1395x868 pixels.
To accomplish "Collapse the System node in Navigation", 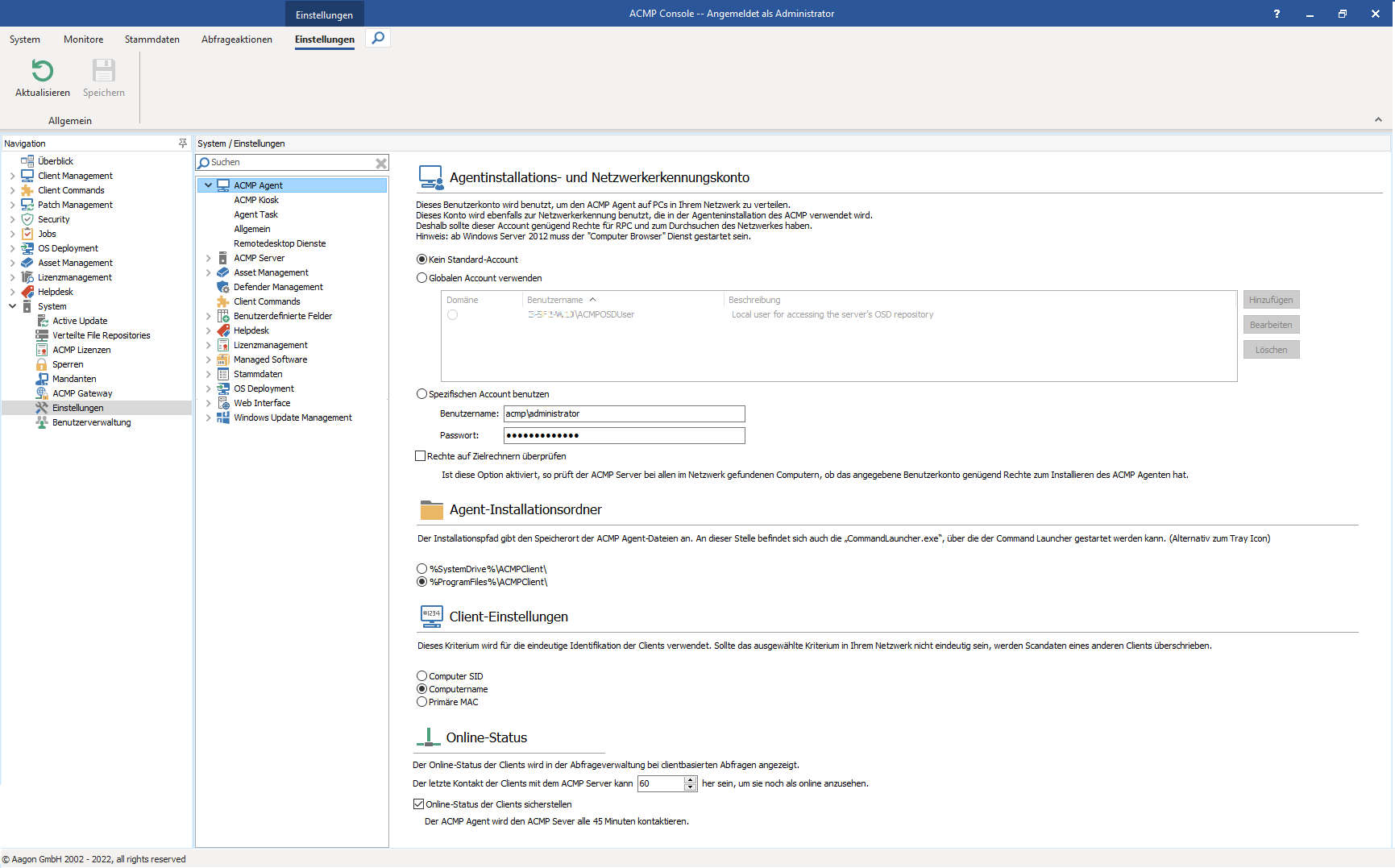I will click(x=12, y=306).
